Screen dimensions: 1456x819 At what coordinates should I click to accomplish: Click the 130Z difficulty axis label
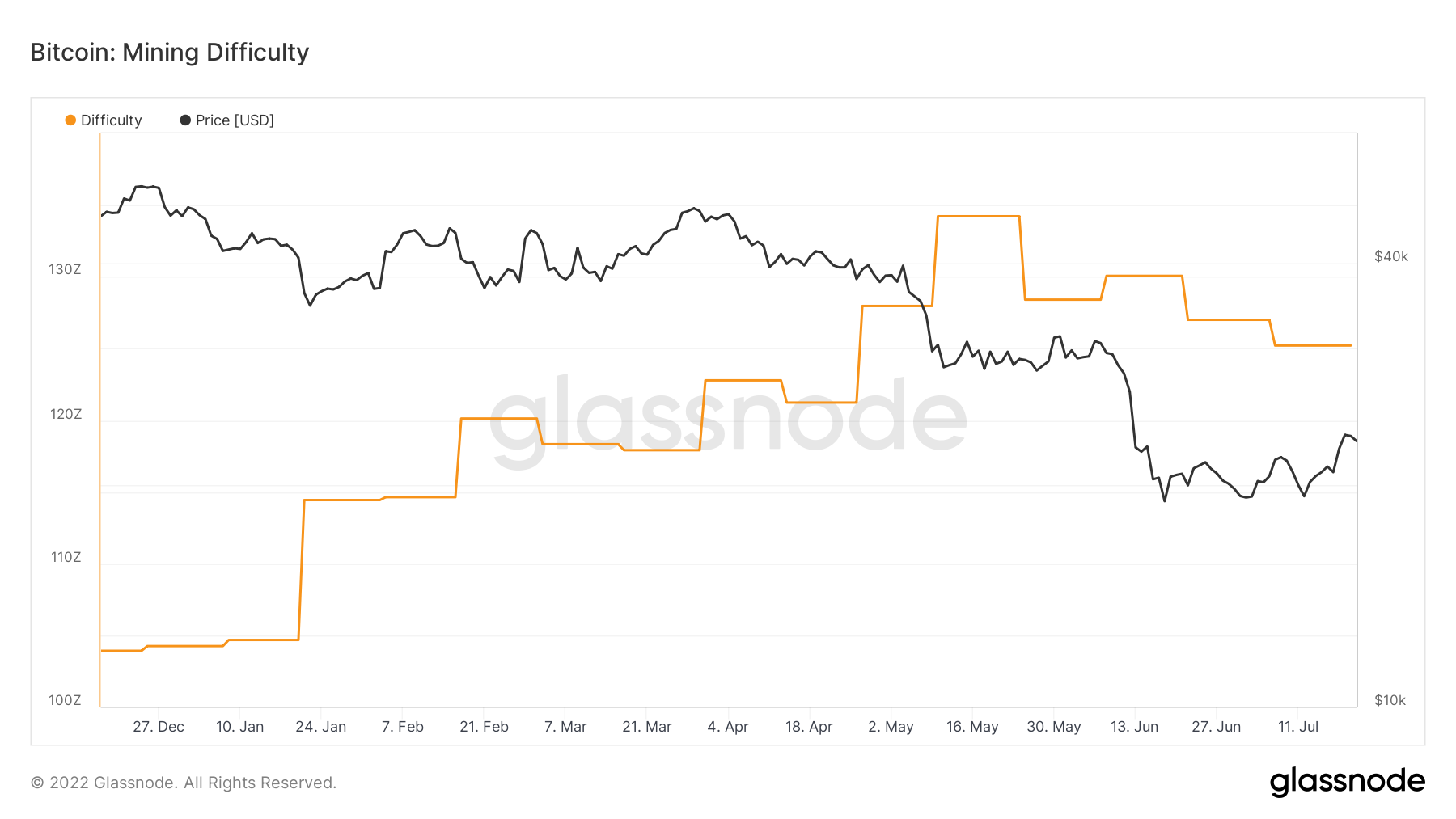[x=65, y=269]
